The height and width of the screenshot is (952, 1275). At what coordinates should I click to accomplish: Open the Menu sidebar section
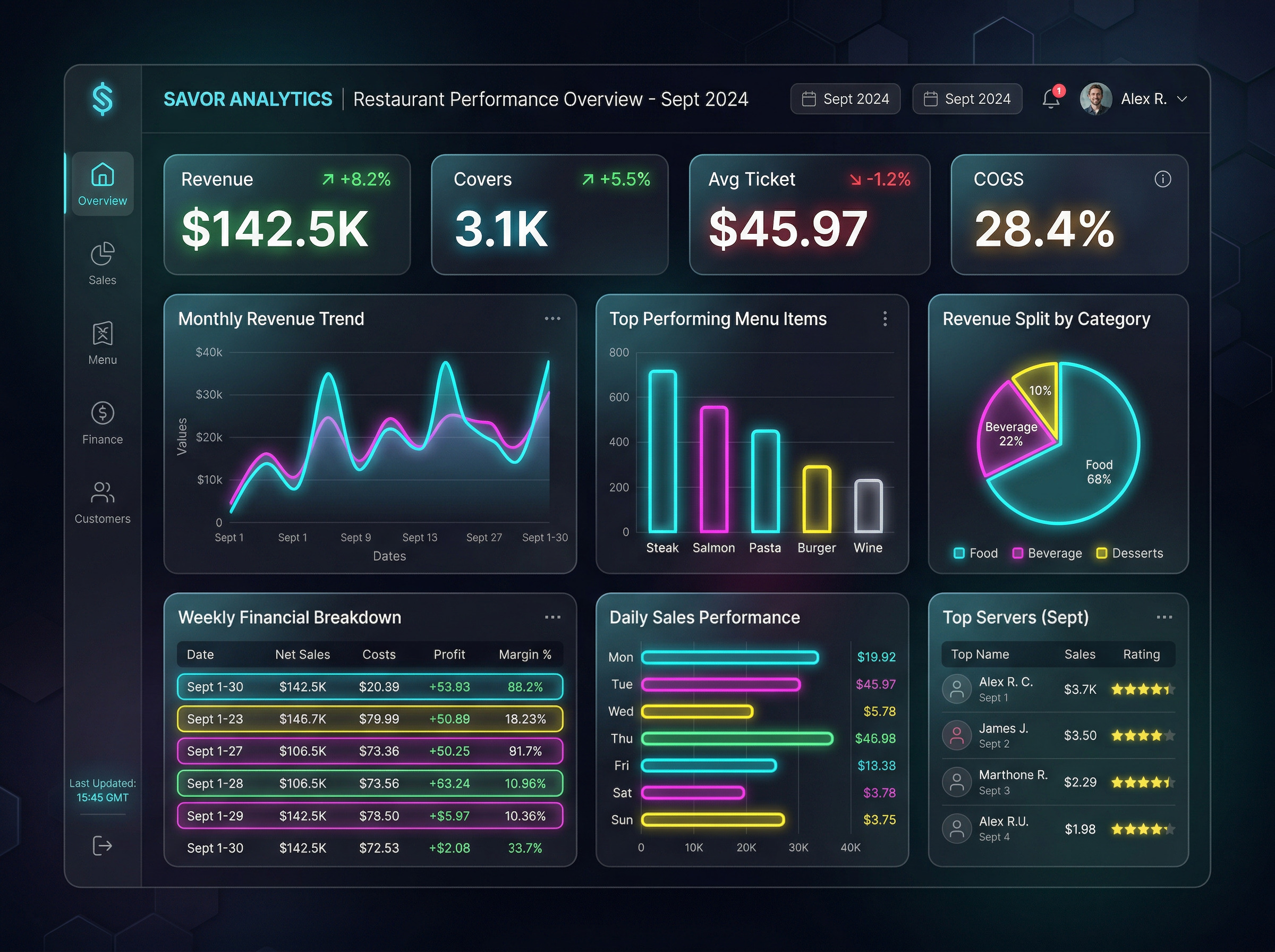pyautogui.click(x=103, y=344)
